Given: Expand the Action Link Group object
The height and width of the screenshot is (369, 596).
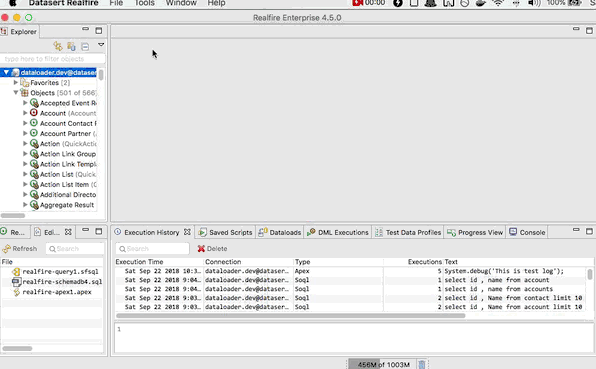Looking at the screenshot, I should [x=25, y=154].
